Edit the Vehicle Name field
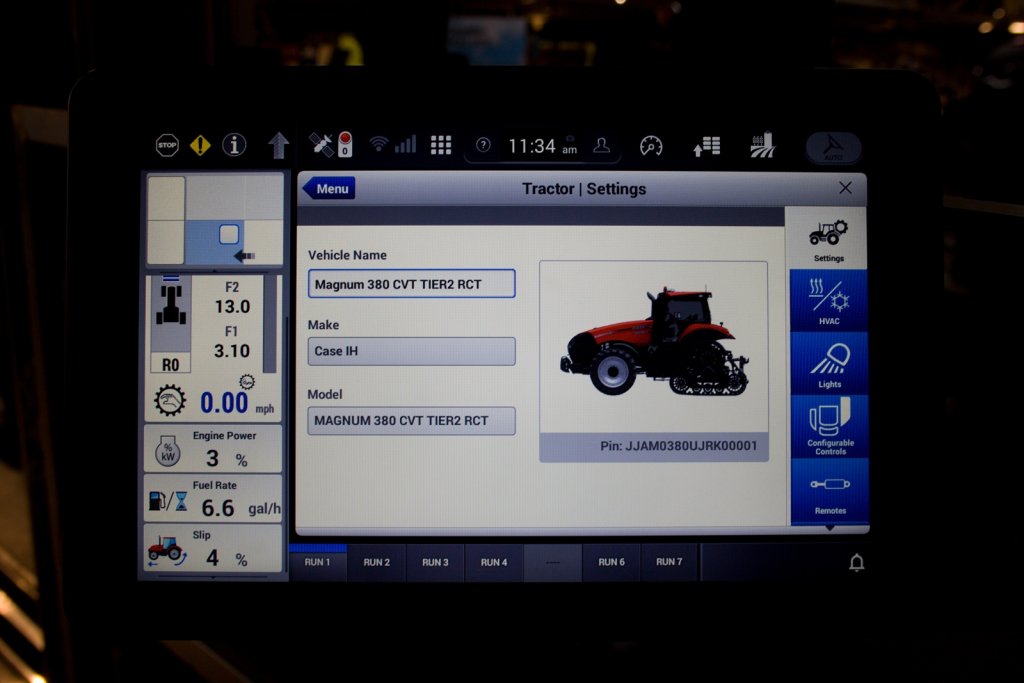This screenshot has height=683, width=1024. point(411,284)
